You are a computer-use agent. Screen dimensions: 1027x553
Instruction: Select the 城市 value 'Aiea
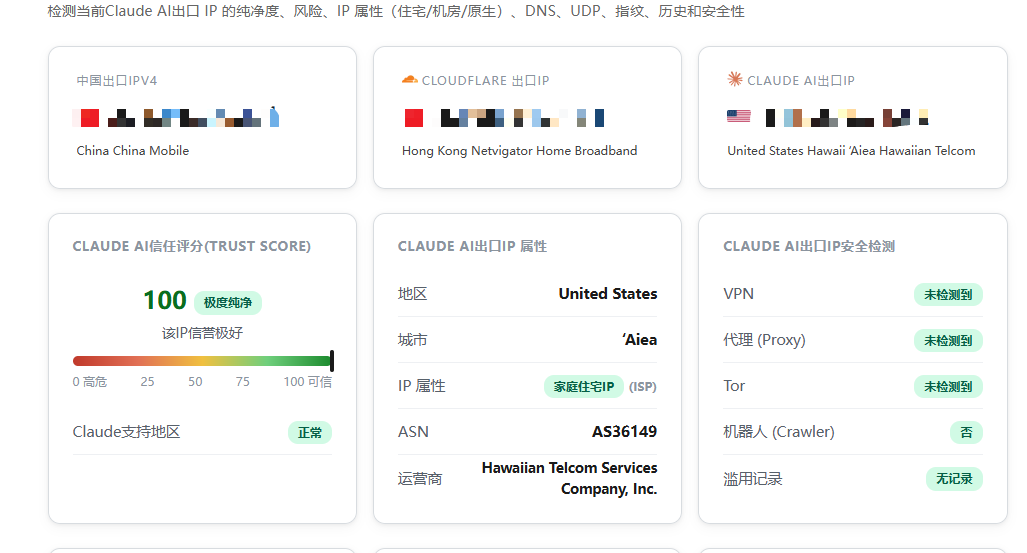[x=639, y=339]
